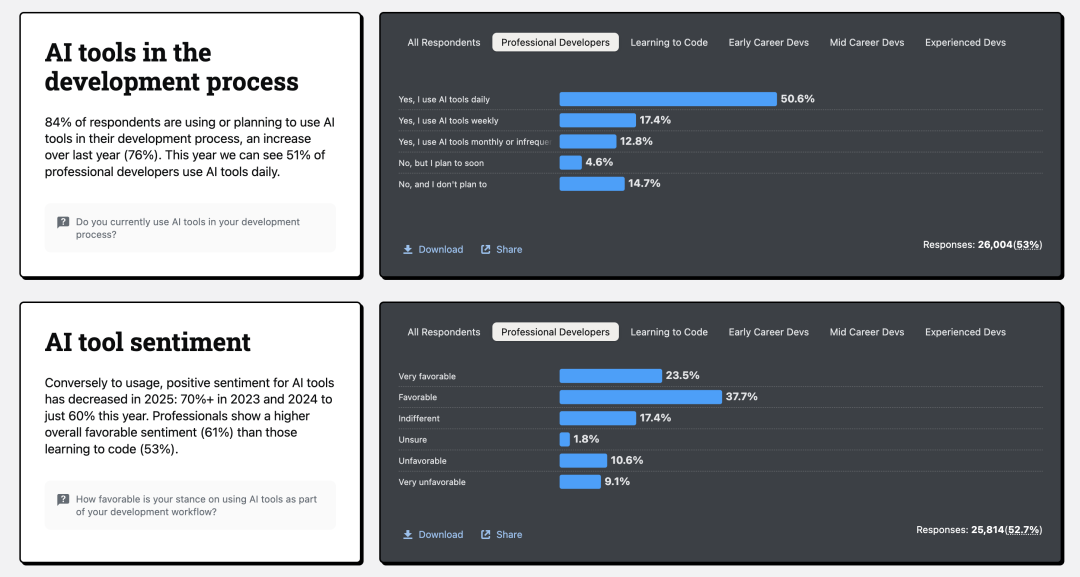This screenshot has width=1080, height=577.
Task: Click the share icon in AI tools chart
Action: [x=486, y=249]
